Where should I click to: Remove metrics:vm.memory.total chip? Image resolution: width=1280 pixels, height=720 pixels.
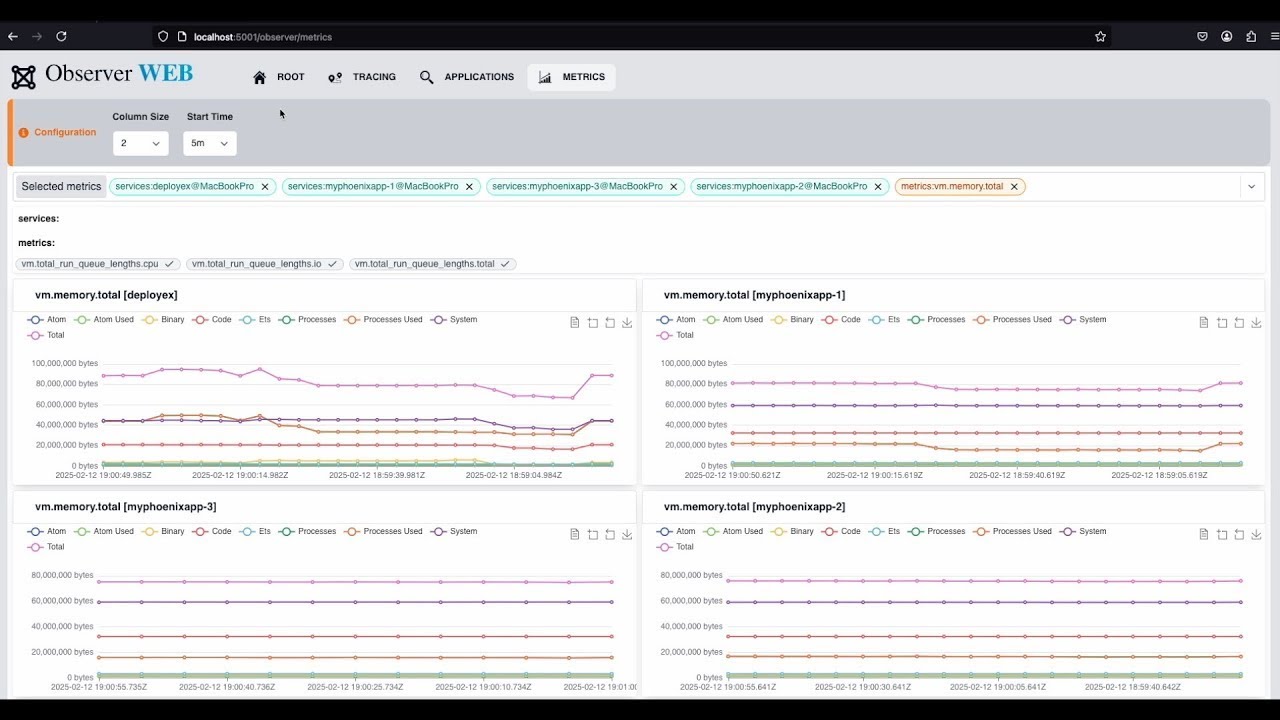(1014, 187)
